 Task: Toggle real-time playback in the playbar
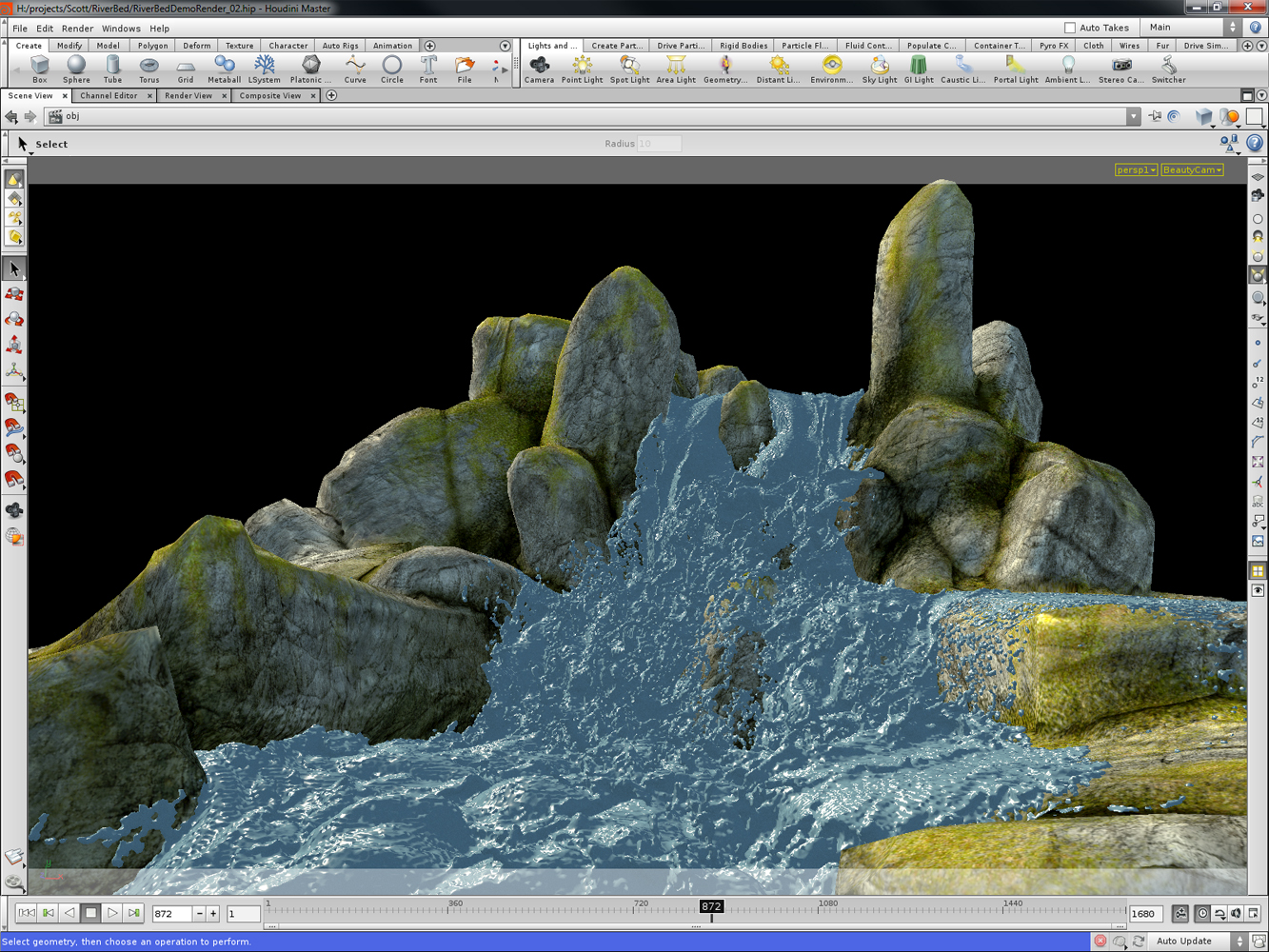click(x=1202, y=913)
